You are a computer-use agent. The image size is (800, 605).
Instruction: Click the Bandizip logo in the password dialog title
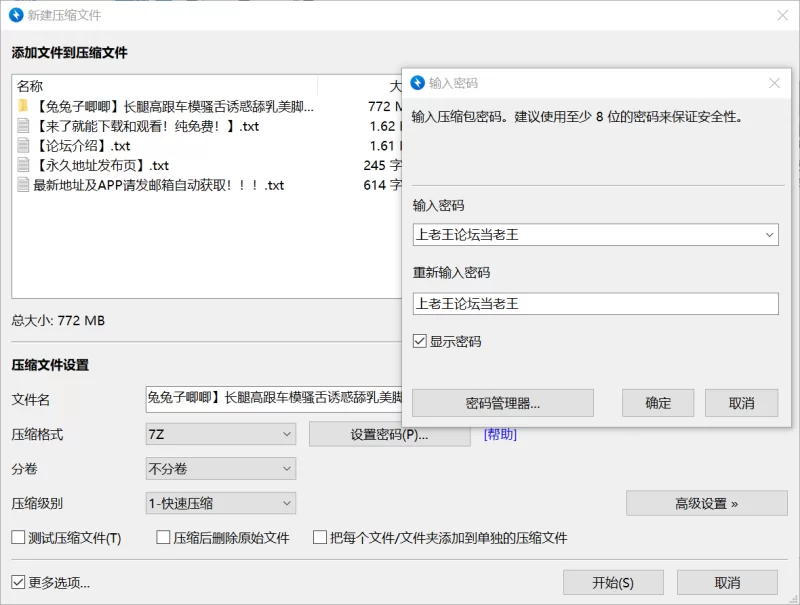417,83
